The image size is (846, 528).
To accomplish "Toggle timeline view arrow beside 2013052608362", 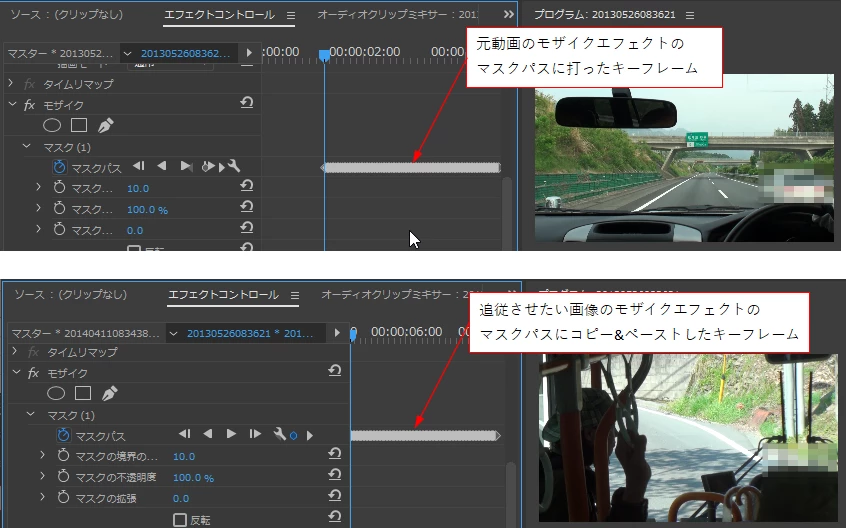I will tap(249, 53).
